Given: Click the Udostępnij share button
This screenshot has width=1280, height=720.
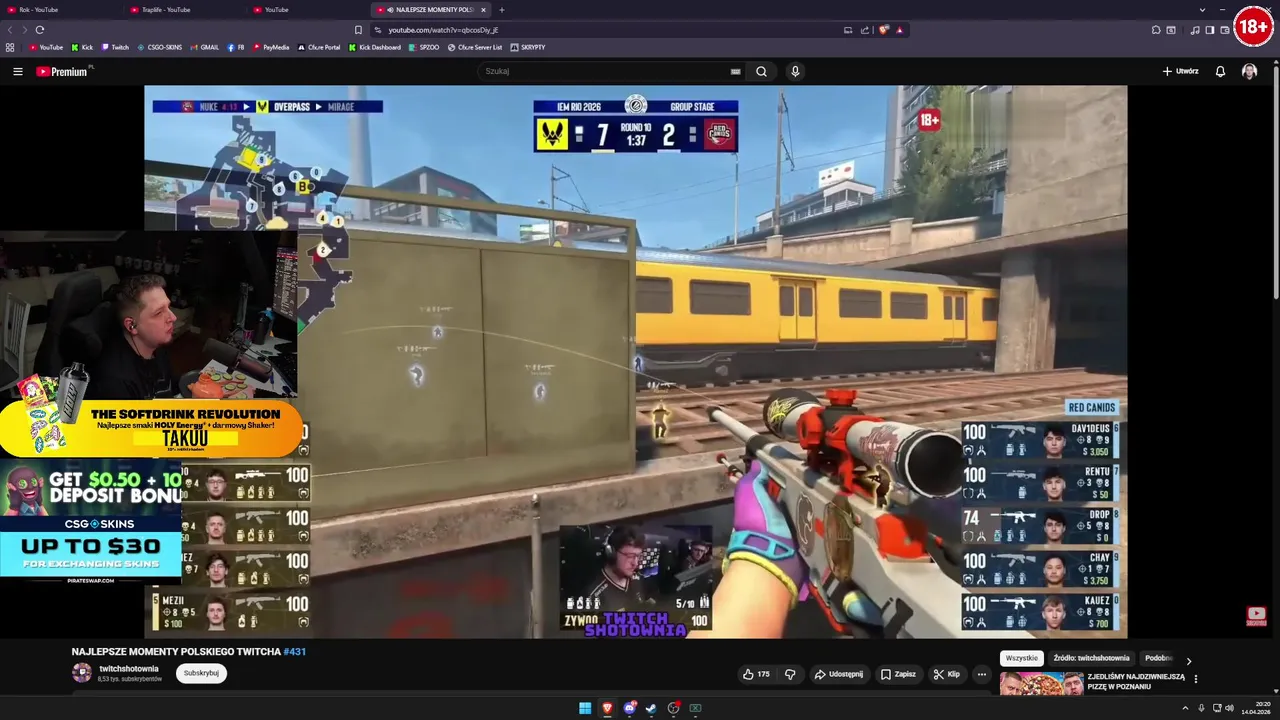Looking at the screenshot, I should pyautogui.click(x=838, y=674).
